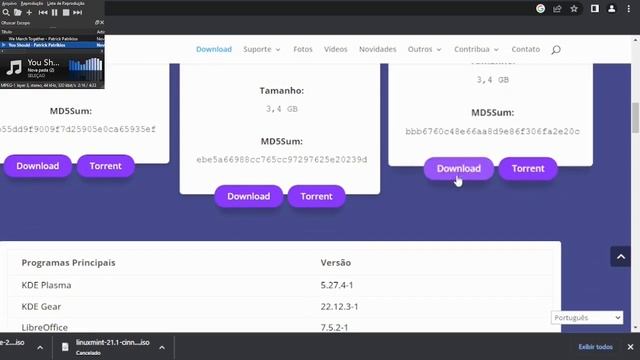
Task: Click the spectrum visualizer in the music player
Action: point(85,69)
